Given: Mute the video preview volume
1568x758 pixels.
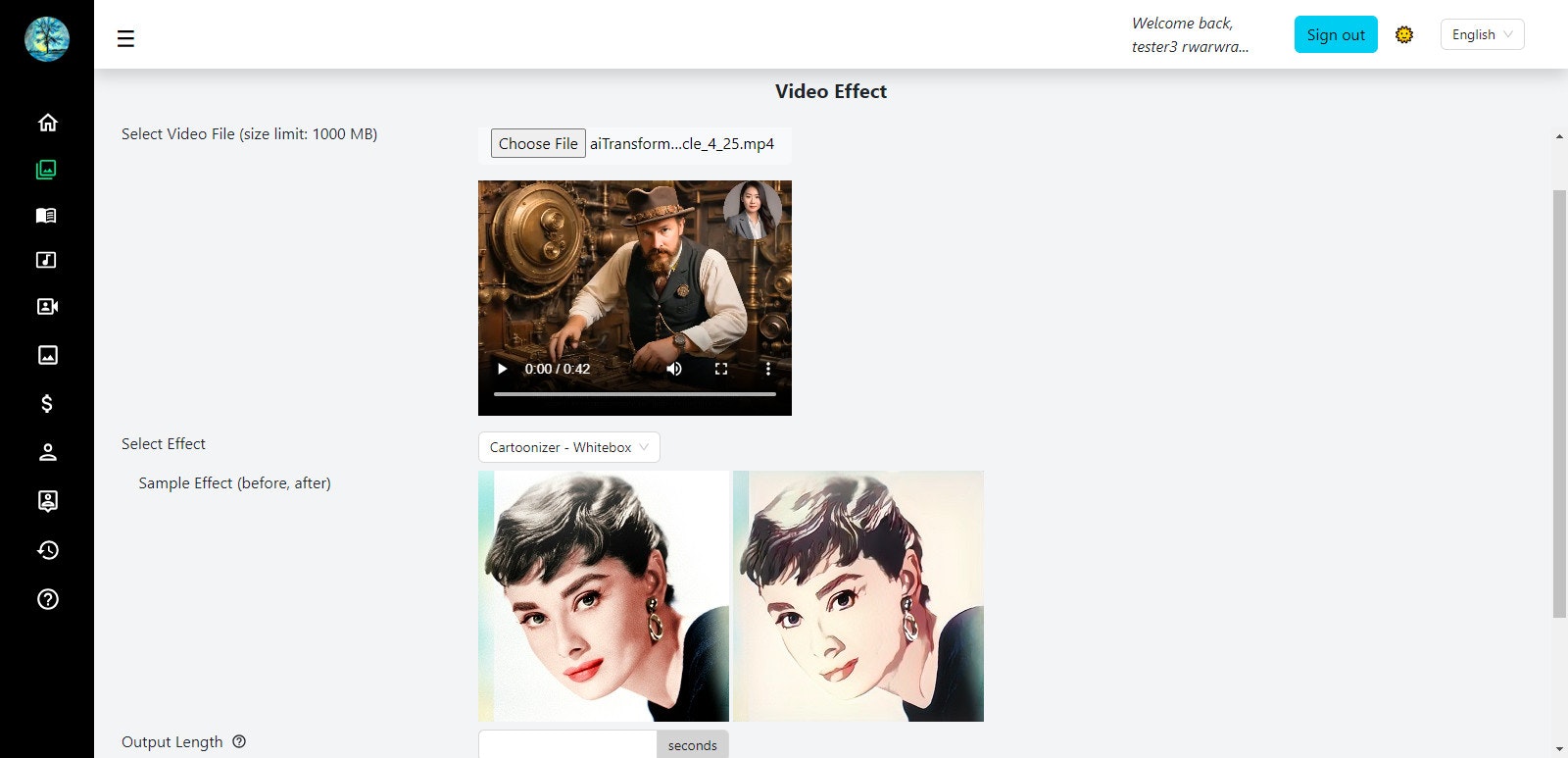Looking at the screenshot, I should pyautogui.click(x=674, y=369).
